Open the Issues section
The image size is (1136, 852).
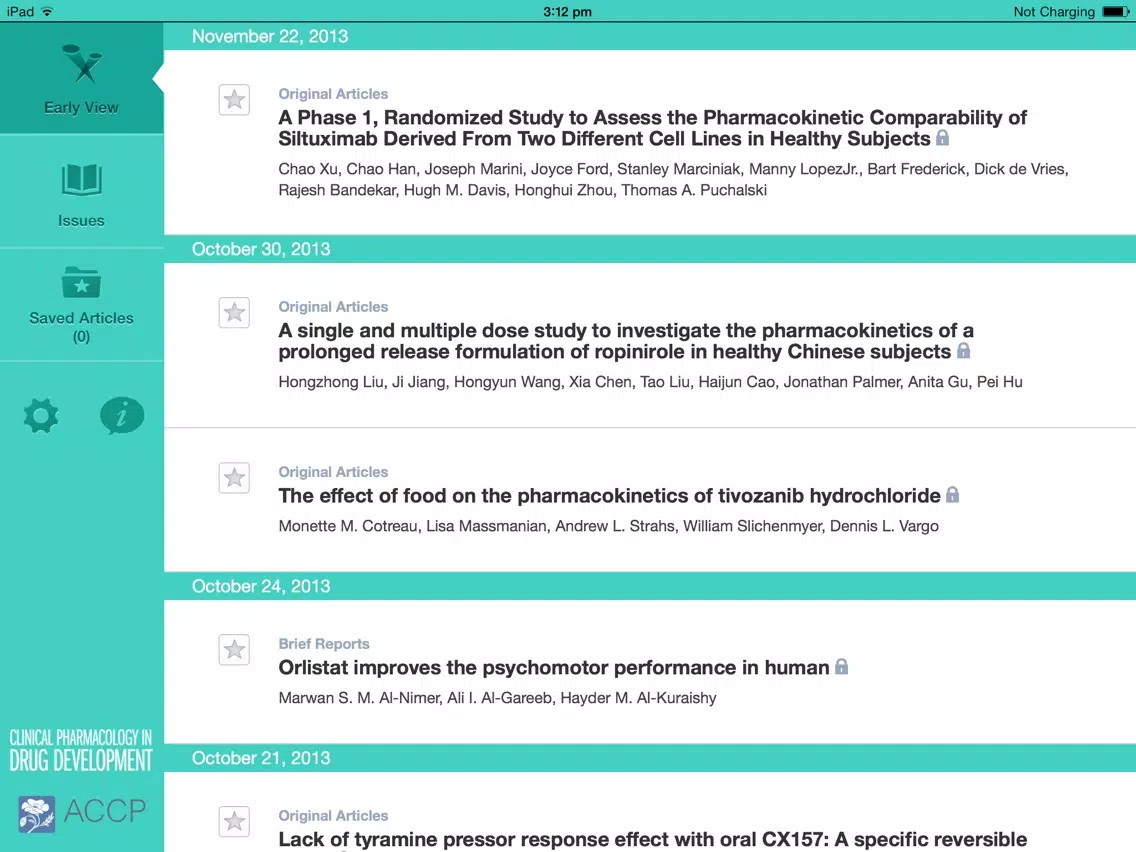pos(81,192)
